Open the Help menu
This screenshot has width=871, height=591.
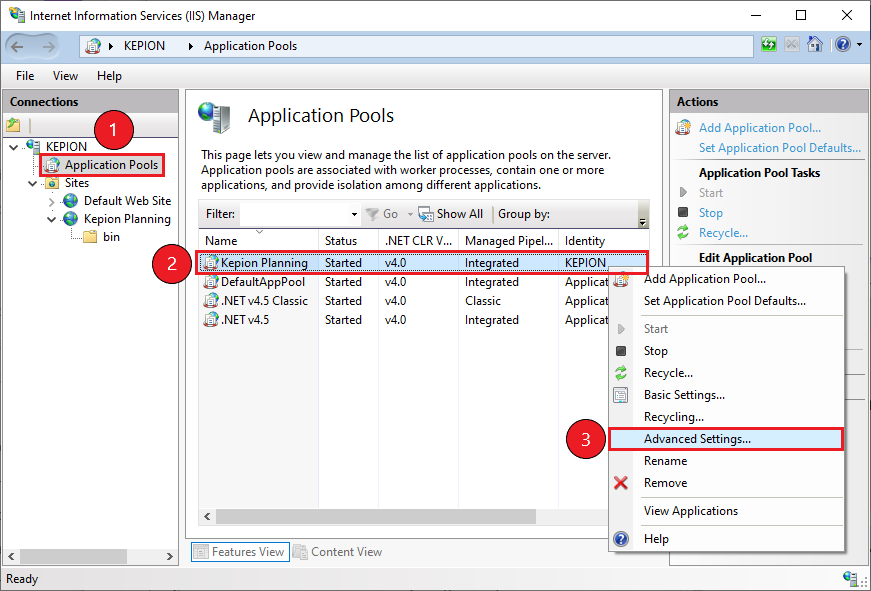point(109,76)
